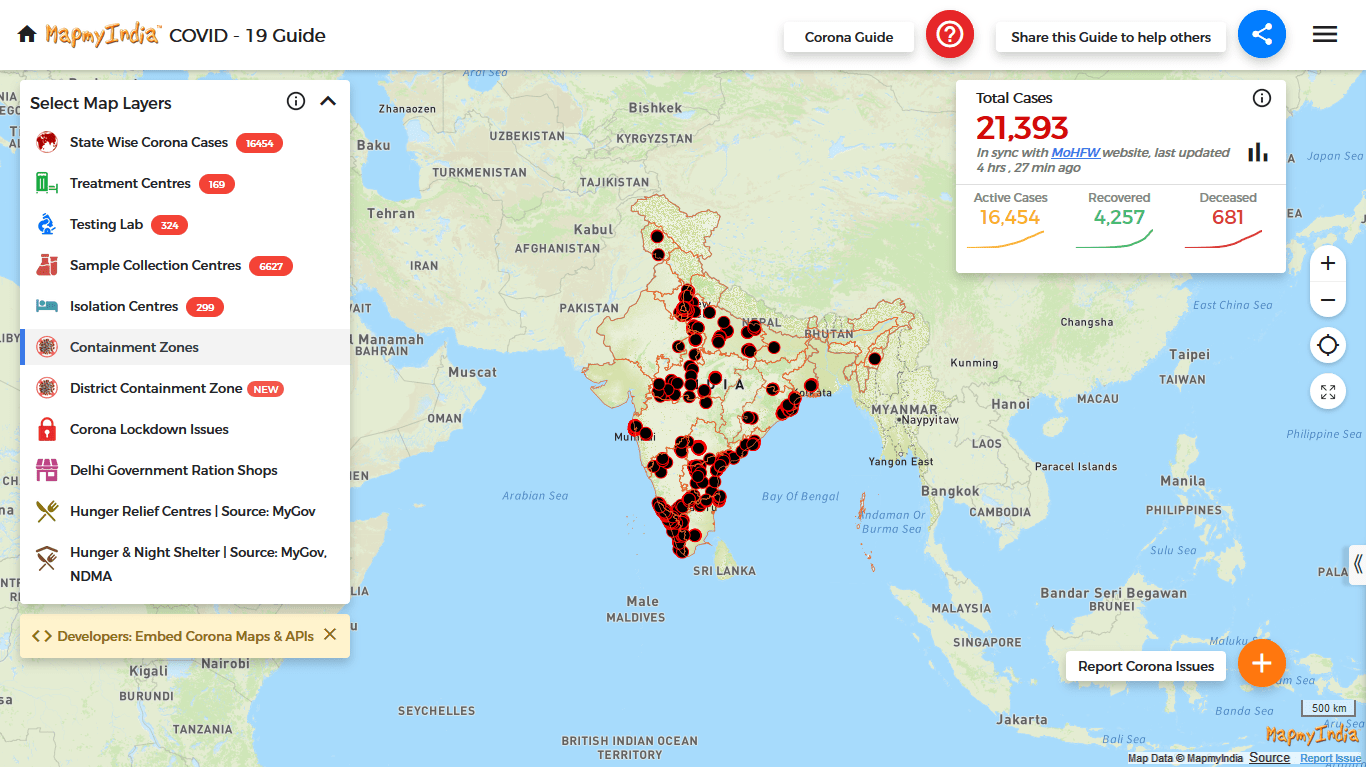Viewport: 1366px width, 767px height.
Task: Open the red help question mark
Action: (x=949, y=34)
